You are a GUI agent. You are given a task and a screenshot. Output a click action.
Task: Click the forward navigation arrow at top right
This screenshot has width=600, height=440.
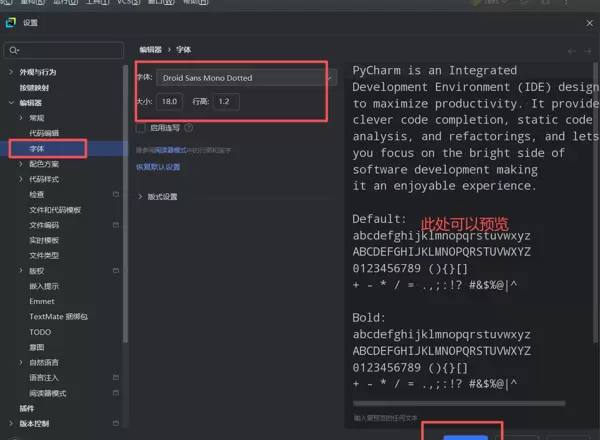click(x=587, y=51)
